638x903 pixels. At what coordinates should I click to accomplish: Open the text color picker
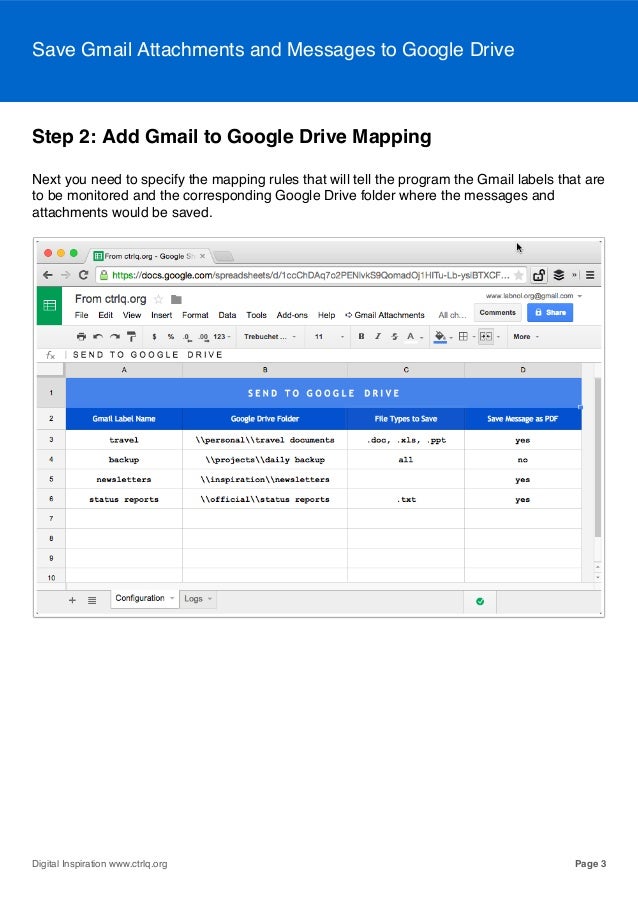tap(413, 337)
